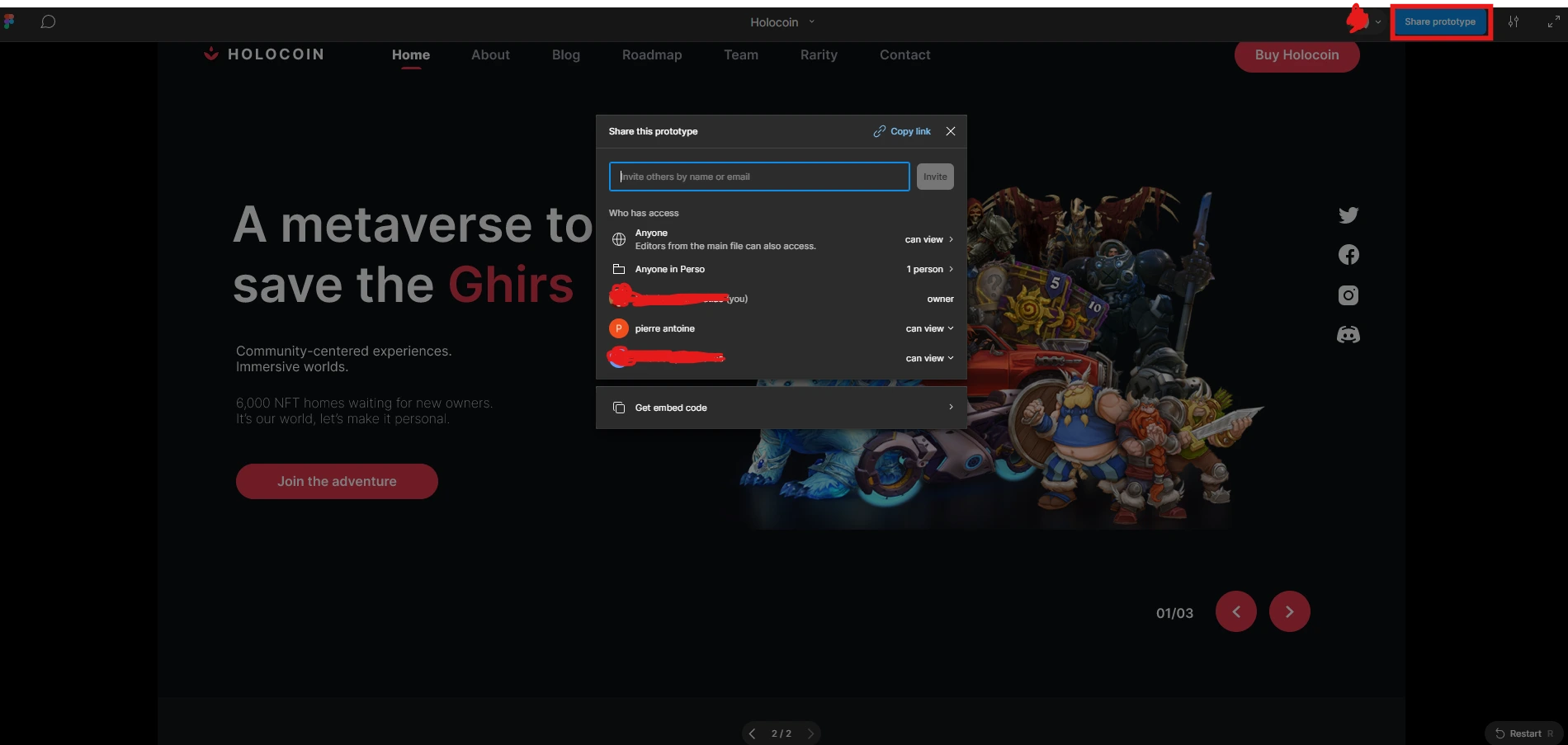
Task: Open the Rarity nav item
Action: coord(819,54)
